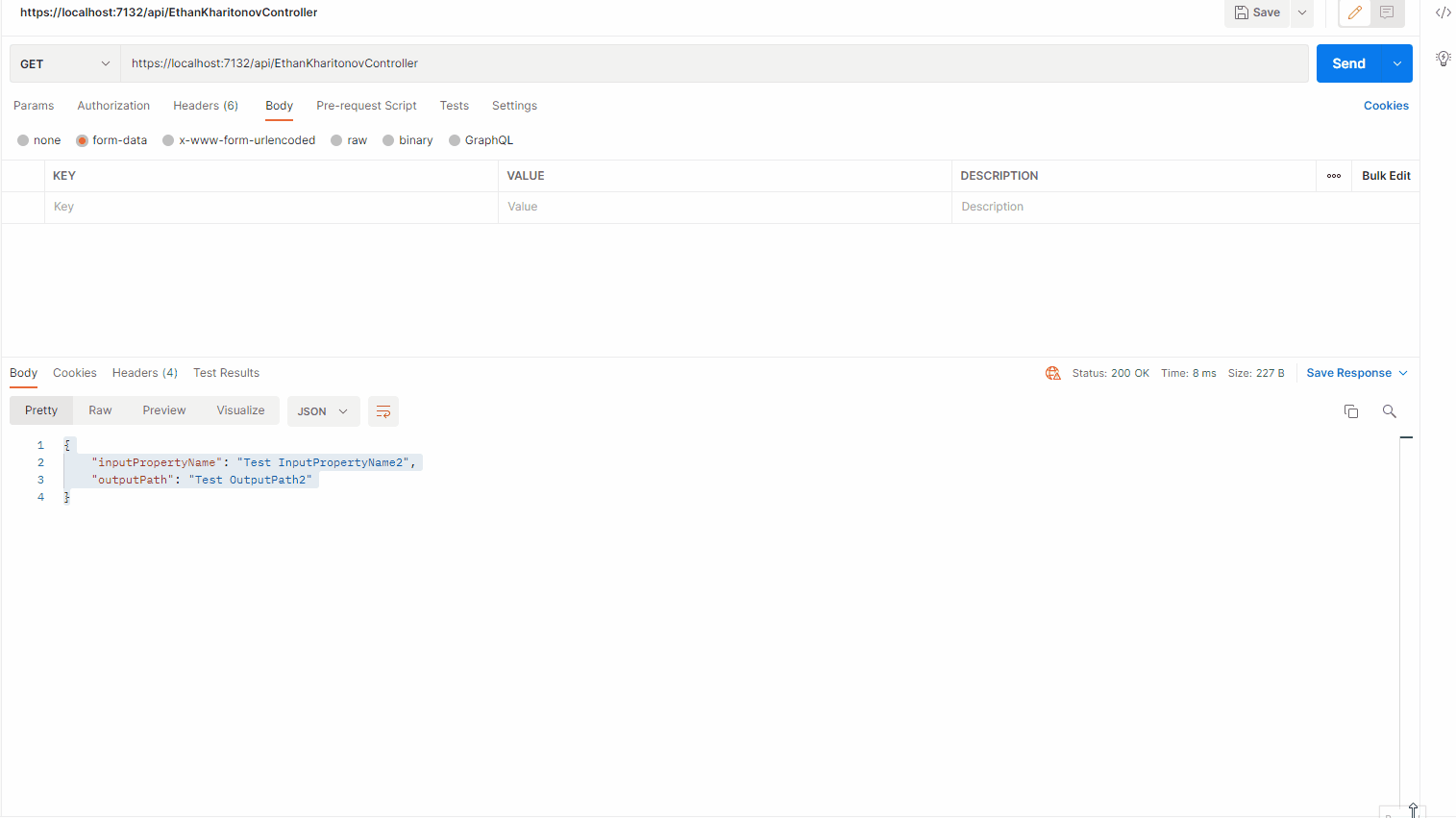Expand the Save options arrow

coord(1302,12)
